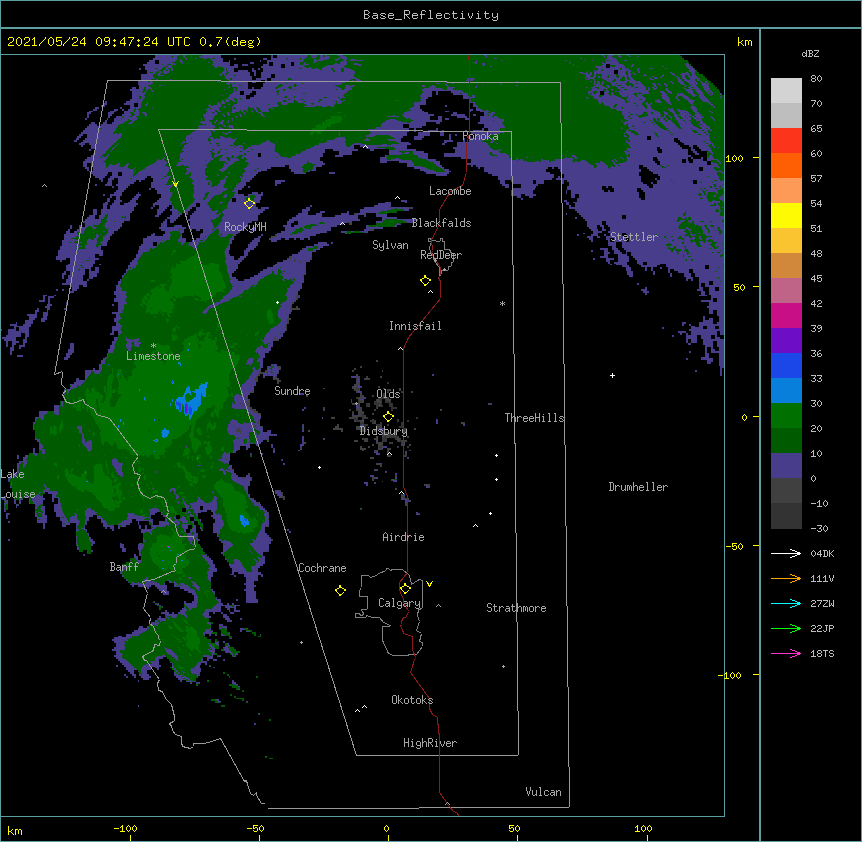Viewport: 862px width, 842px height.
Task: Click the Cochrane city label
Action: pos(322,568)
